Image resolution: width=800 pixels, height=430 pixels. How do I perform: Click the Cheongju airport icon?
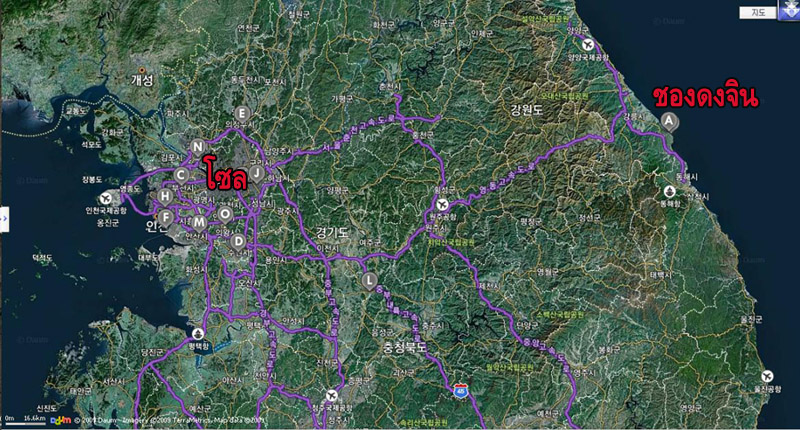coord(332,395)
